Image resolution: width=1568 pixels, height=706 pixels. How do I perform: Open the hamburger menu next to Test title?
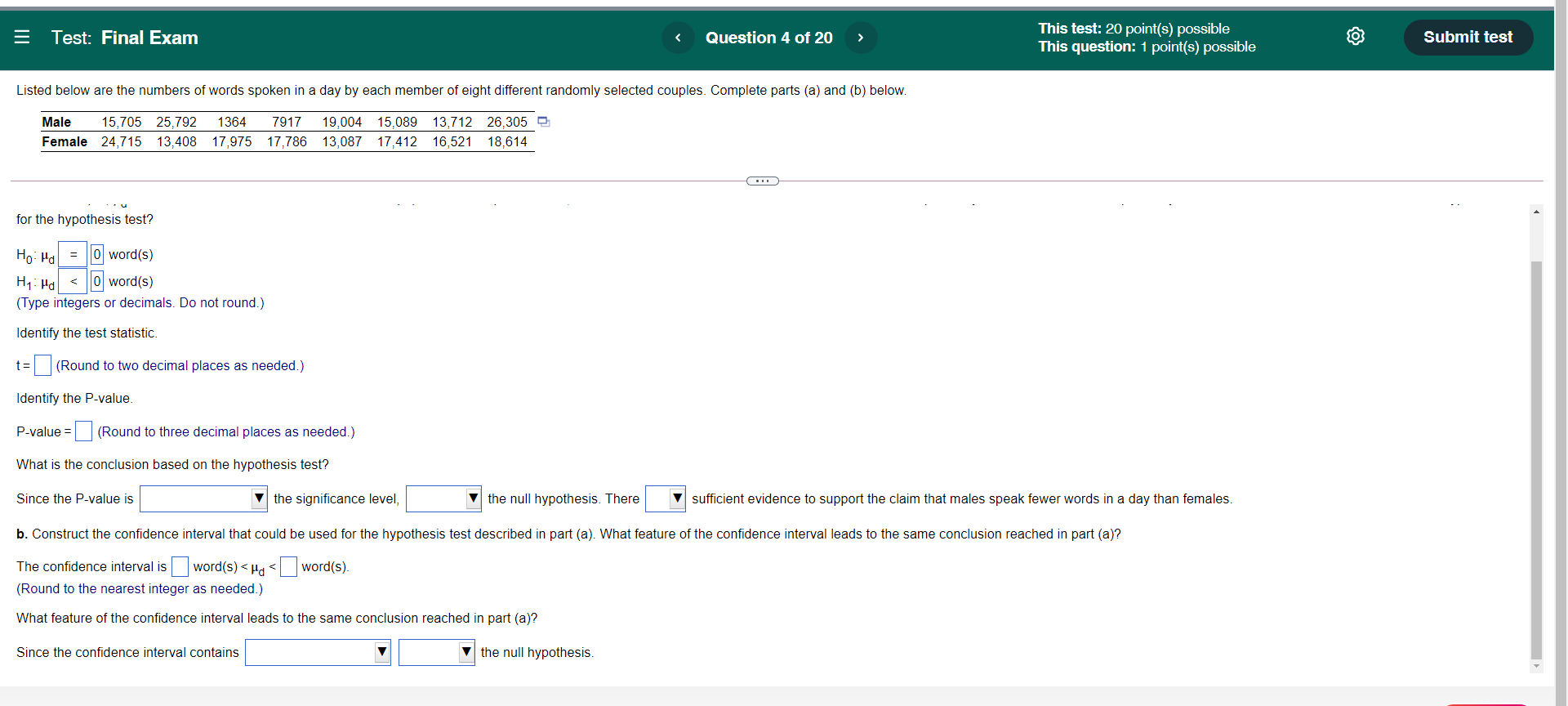[22, 37]
